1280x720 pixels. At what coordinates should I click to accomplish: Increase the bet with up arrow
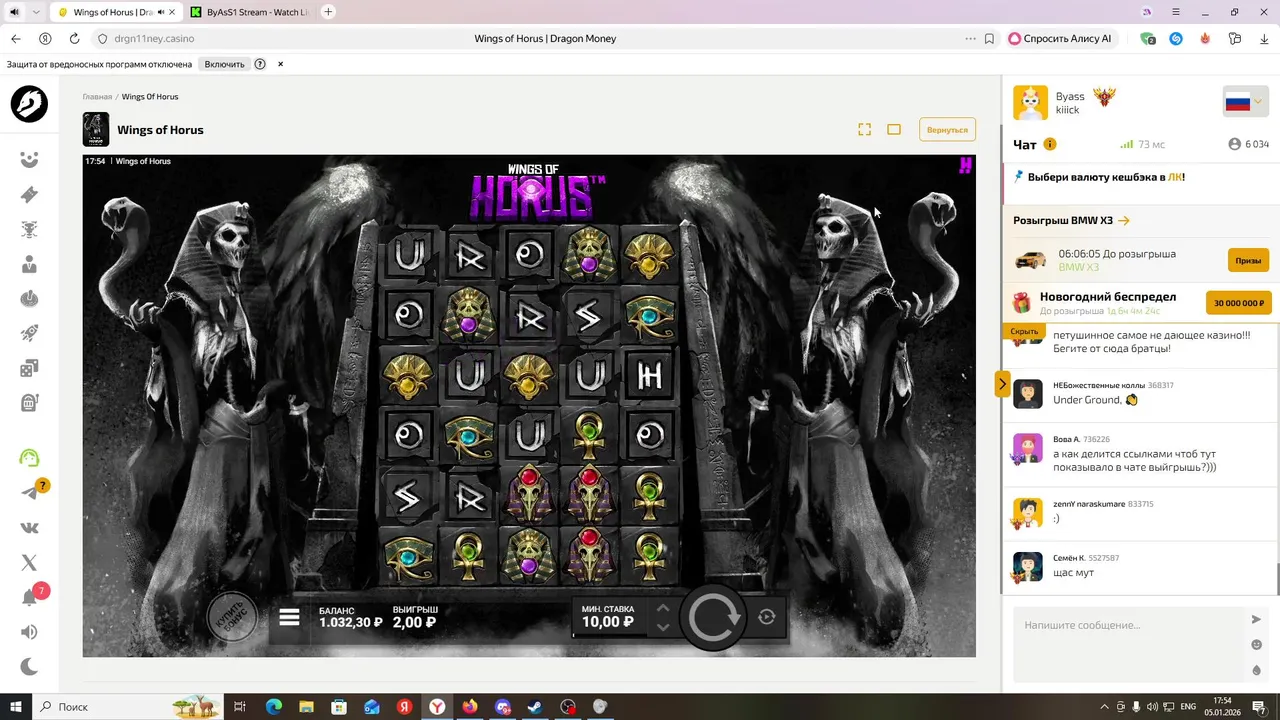point(662,608)
